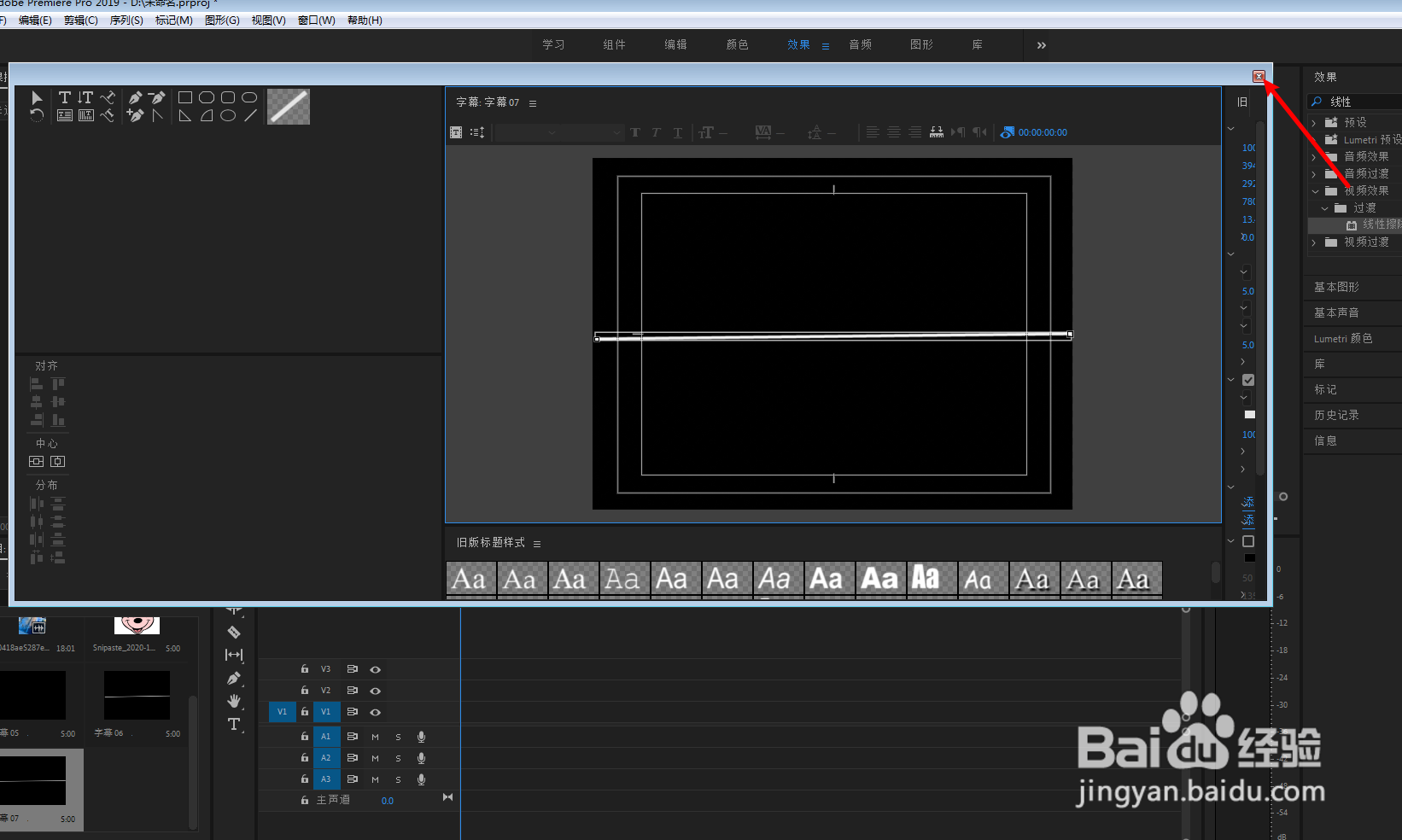
Task: Collapse the 过渡 subfolder
Action: [1324, 208]
